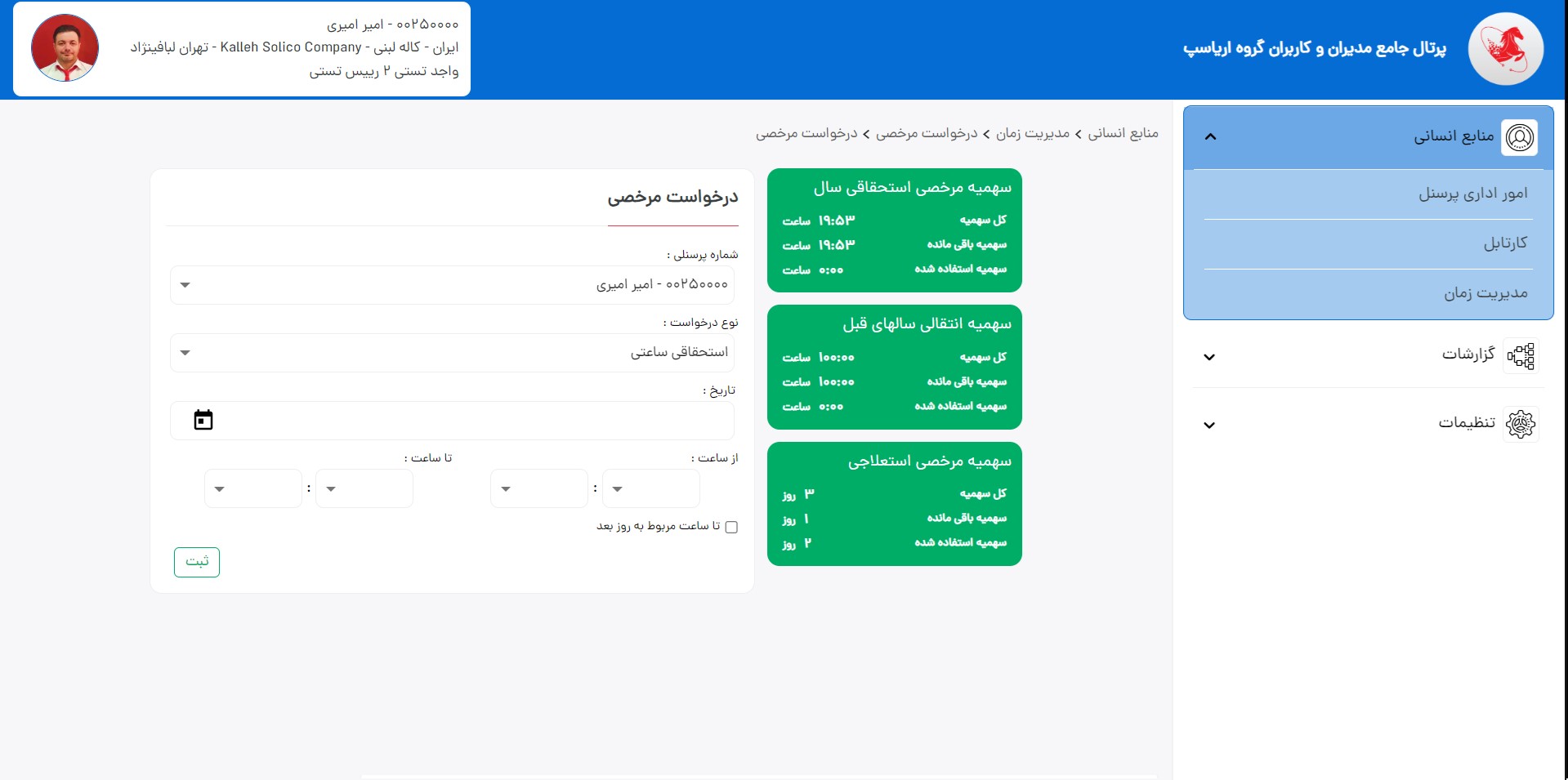Click the Ariasap horse logo icon

[1505, 49]
